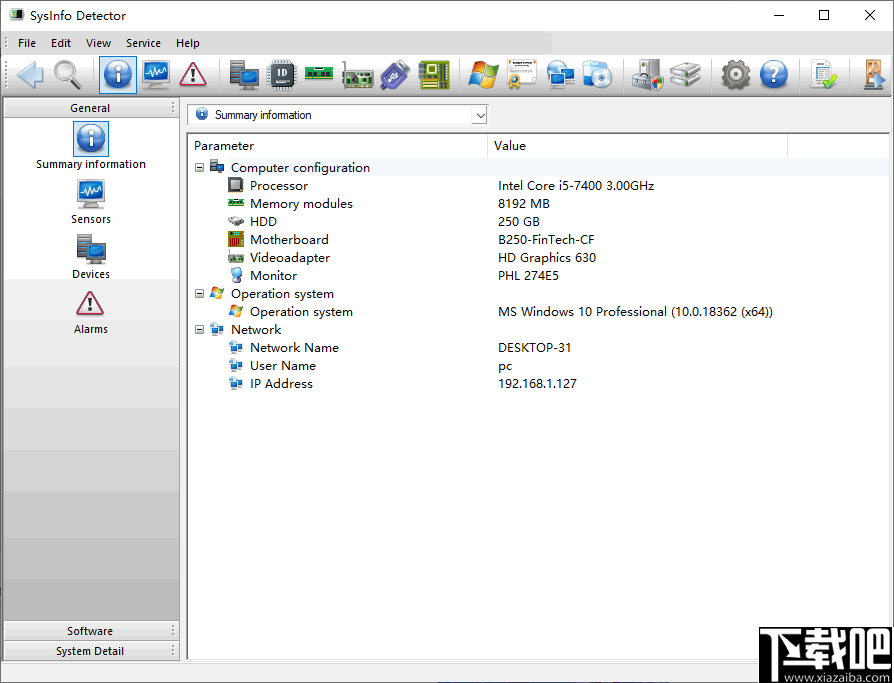894x683 pixels.
Task: Click the motherboard toolbar icon
Action: click(x=434, y=75)
